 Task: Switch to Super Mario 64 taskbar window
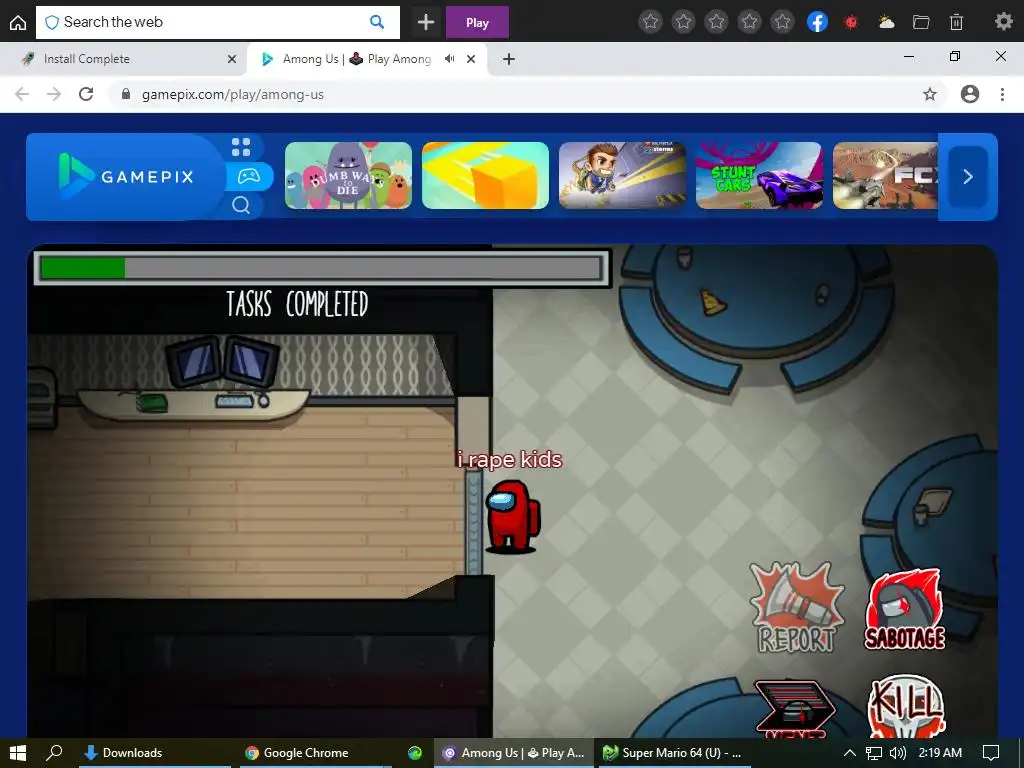click(x=674, y=753)
